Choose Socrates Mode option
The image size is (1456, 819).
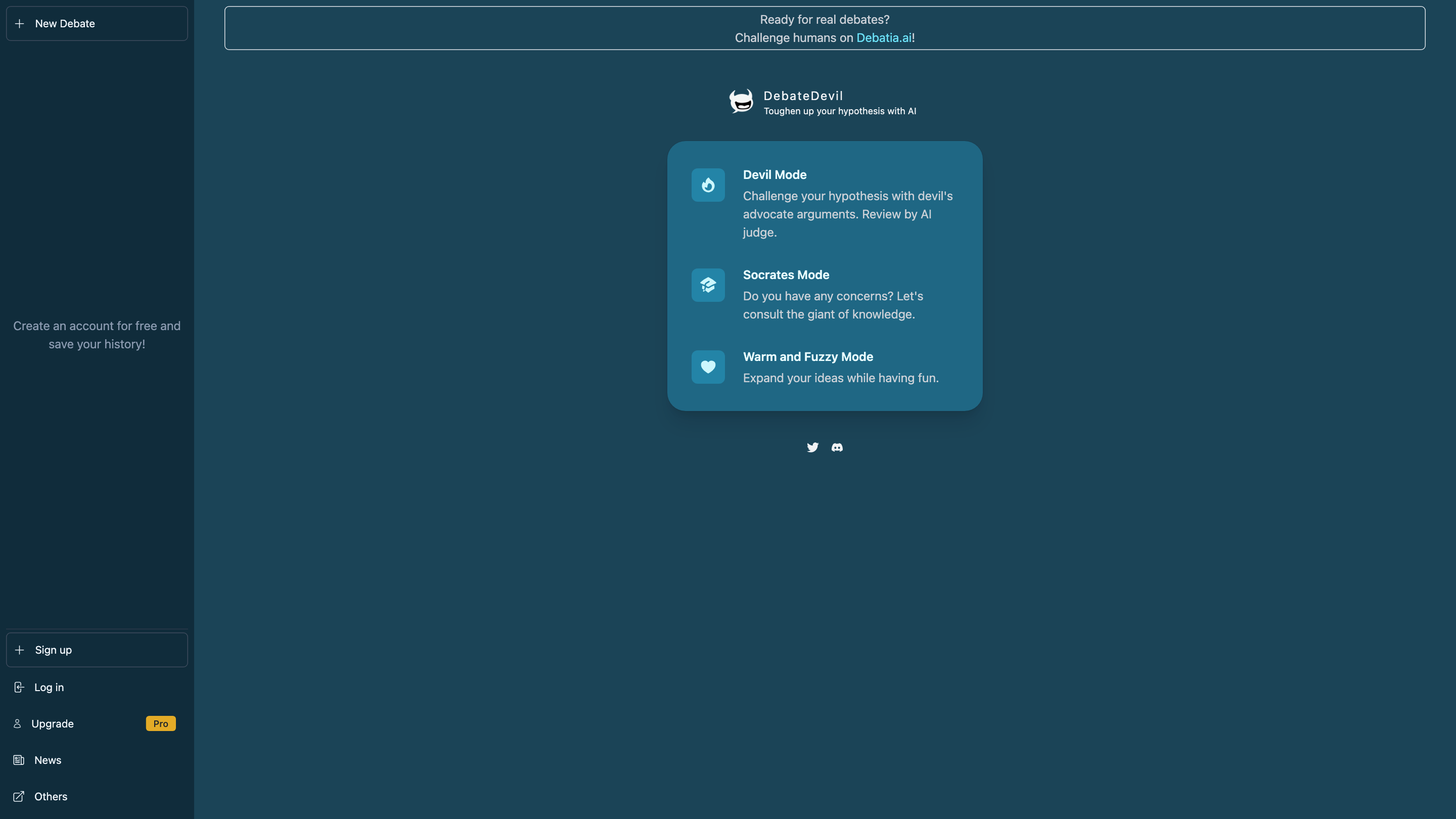786,275
